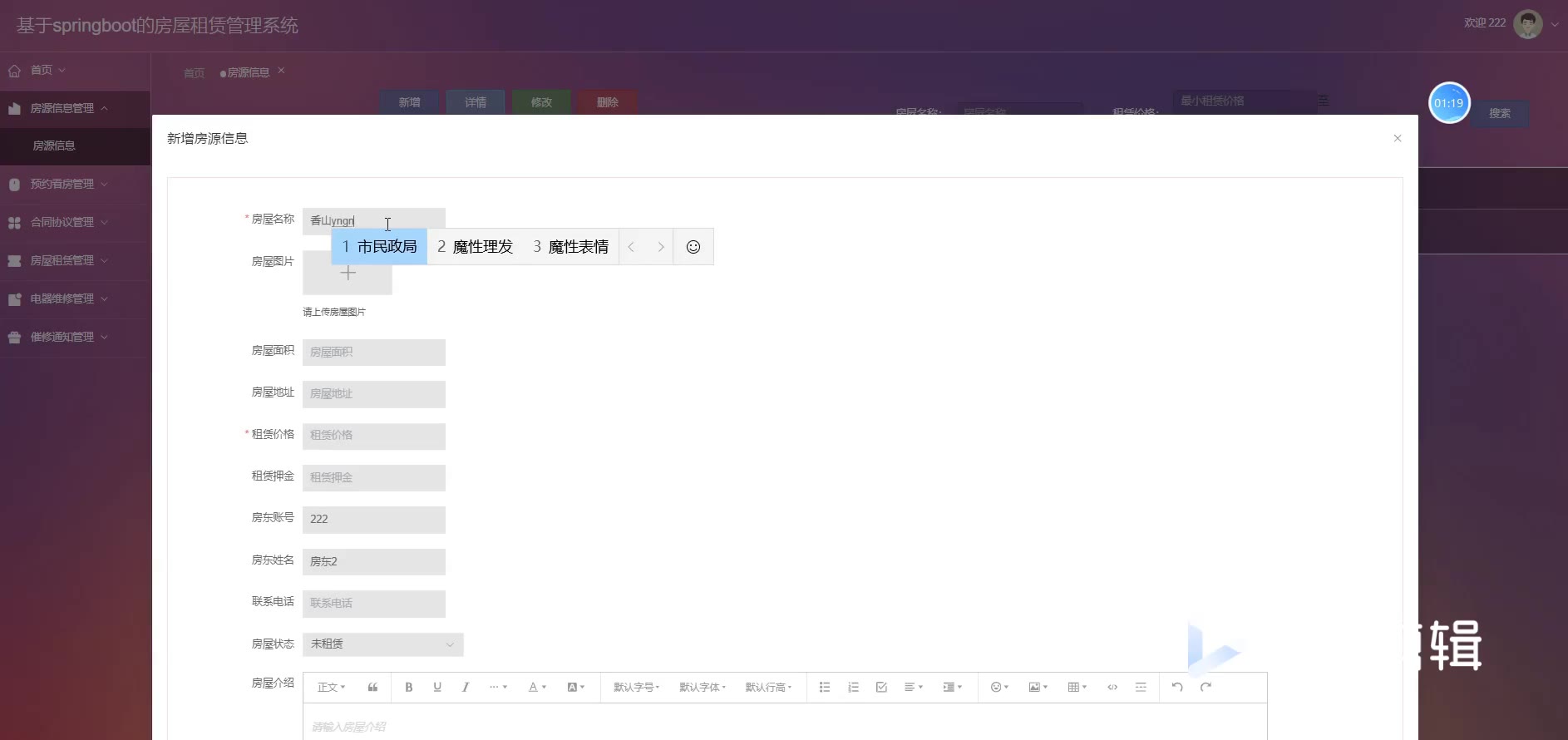Click the 房东姓名 field containing 房东2
The width and height of the screenshot is (1568, 740).
coord(374,562)
